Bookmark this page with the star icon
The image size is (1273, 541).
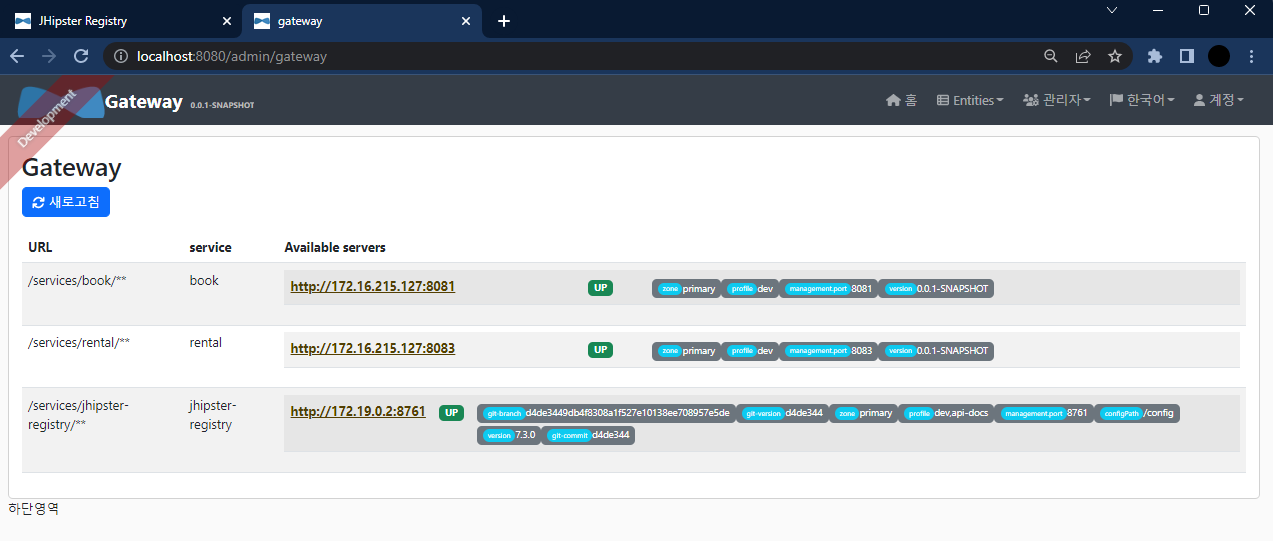(x=1115, y=57)
